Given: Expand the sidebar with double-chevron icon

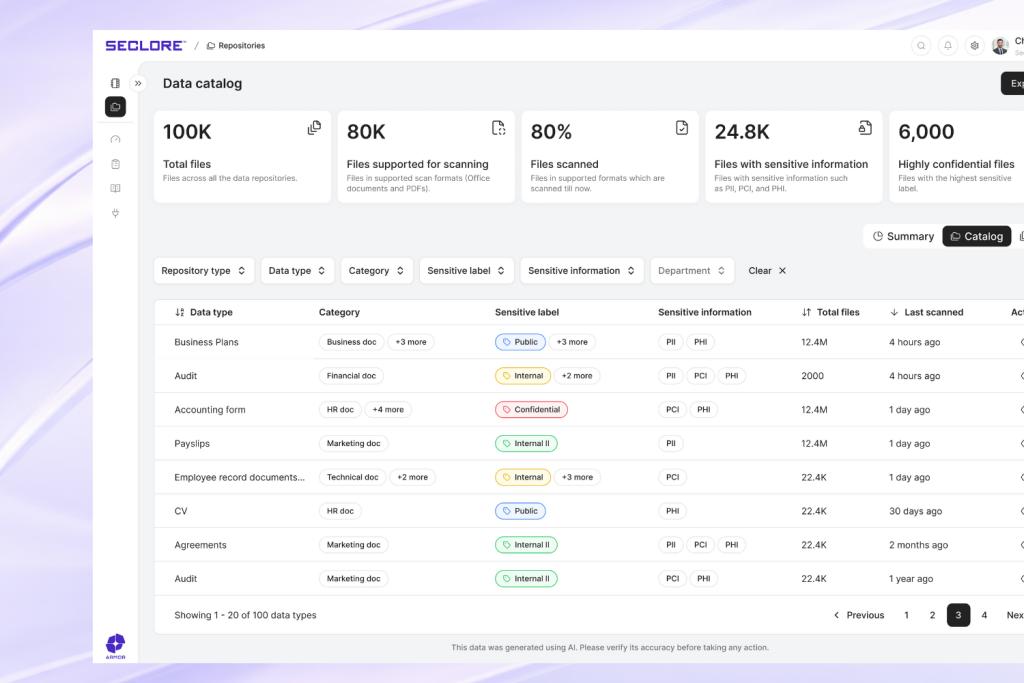Looking at the screenshot, I should 138,84.
